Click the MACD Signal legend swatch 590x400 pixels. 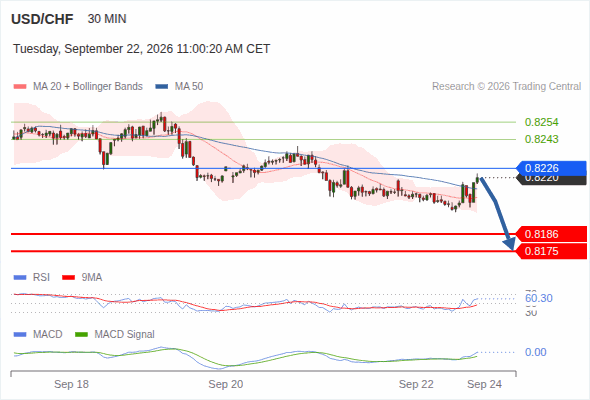pos(81,335)
